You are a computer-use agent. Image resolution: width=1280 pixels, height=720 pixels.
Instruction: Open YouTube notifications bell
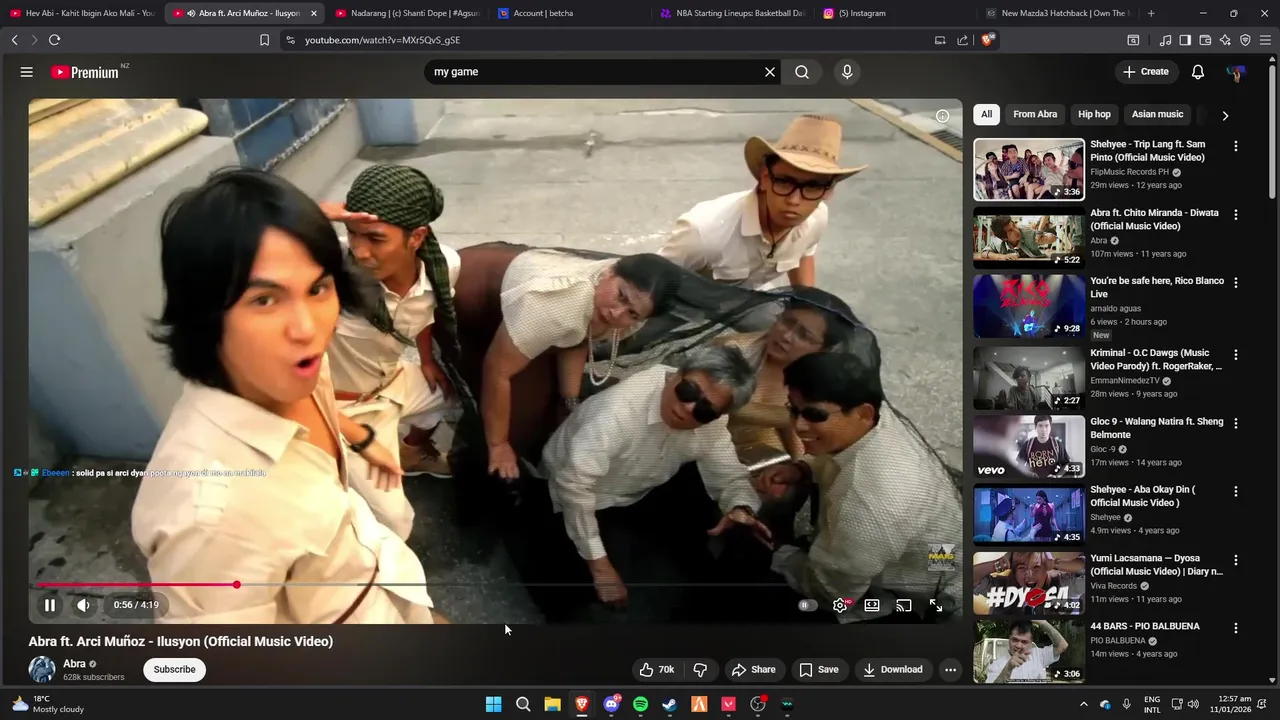click(1198, 72)
